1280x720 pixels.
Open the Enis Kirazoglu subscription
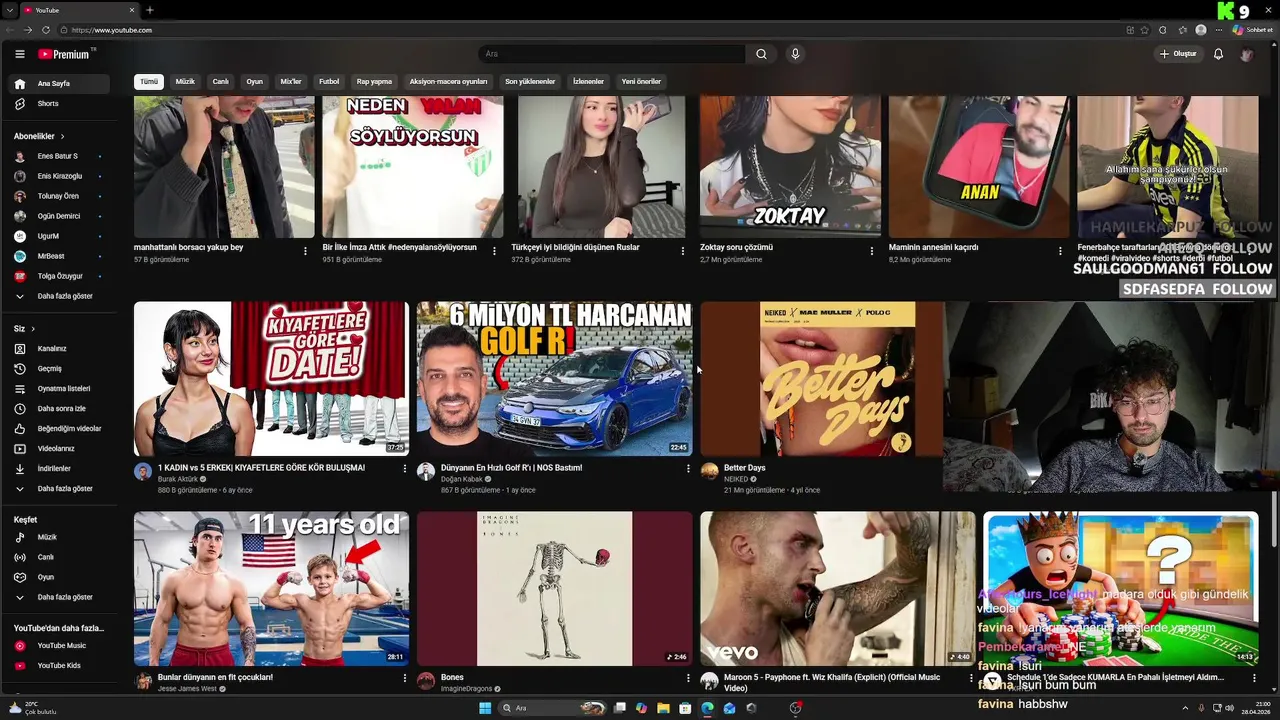click(x=60, y=176)
